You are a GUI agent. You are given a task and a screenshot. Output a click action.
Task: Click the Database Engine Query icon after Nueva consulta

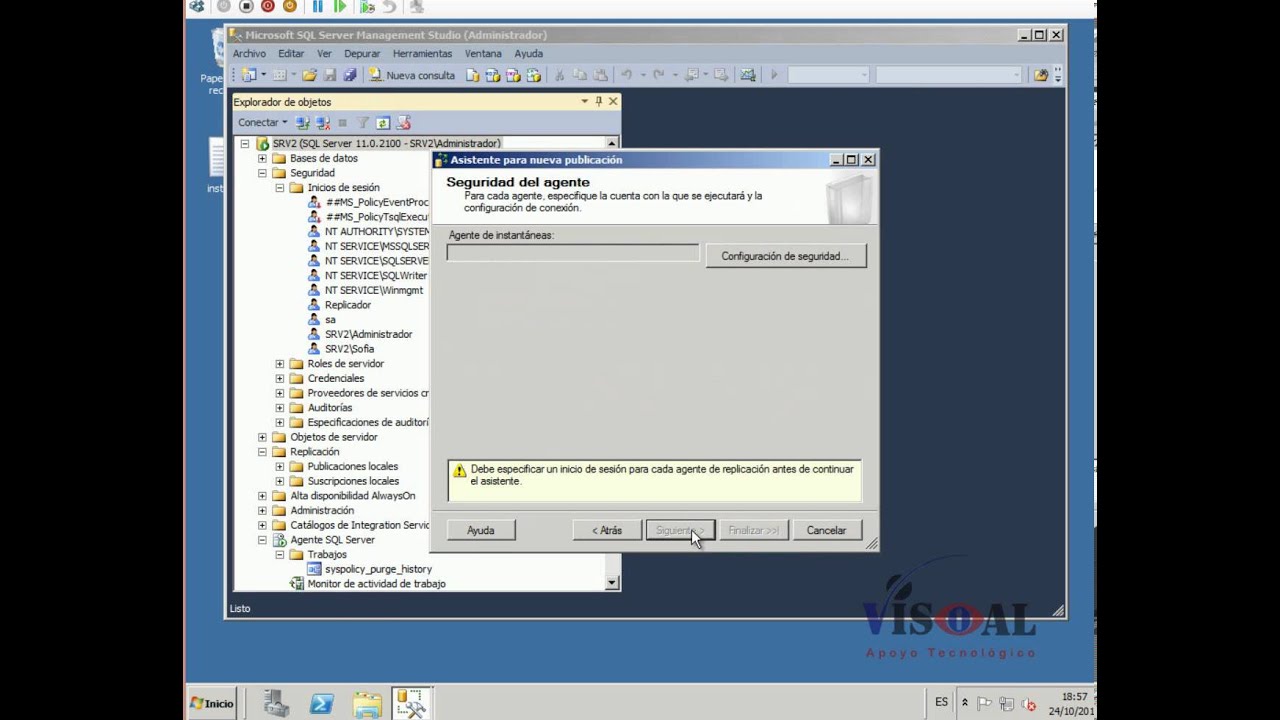(474, 75)
